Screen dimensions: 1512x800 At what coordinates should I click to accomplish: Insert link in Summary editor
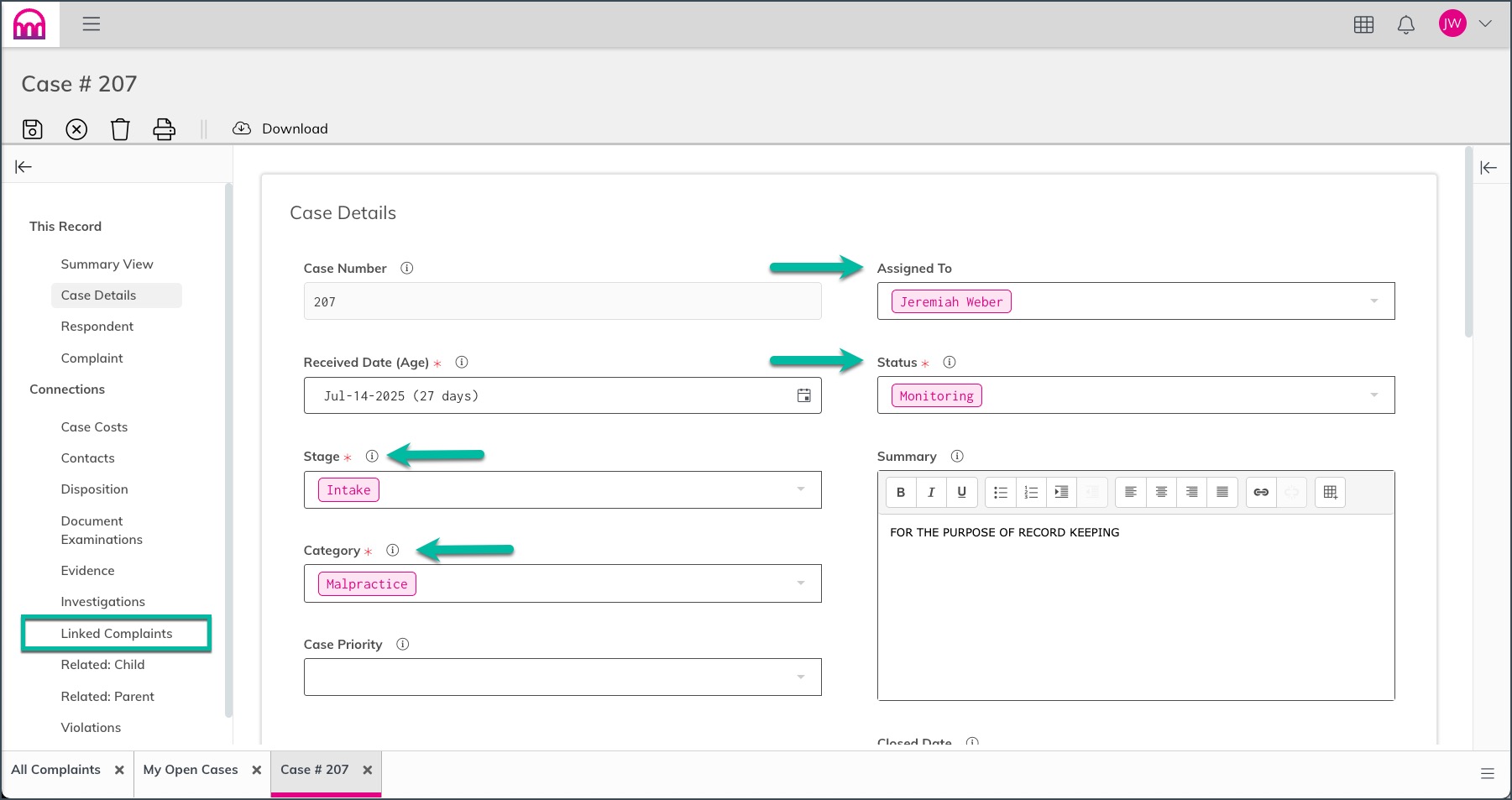point(1261,493)
